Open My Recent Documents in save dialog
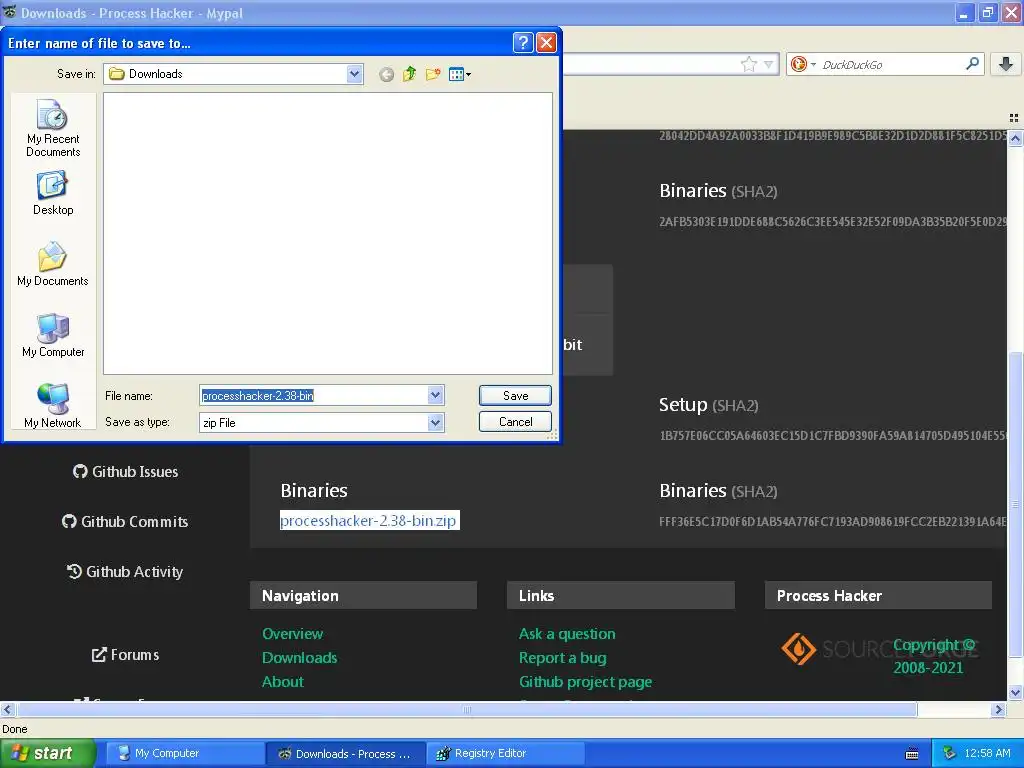This screenshot has height=768, width=1024. (53, 128)
